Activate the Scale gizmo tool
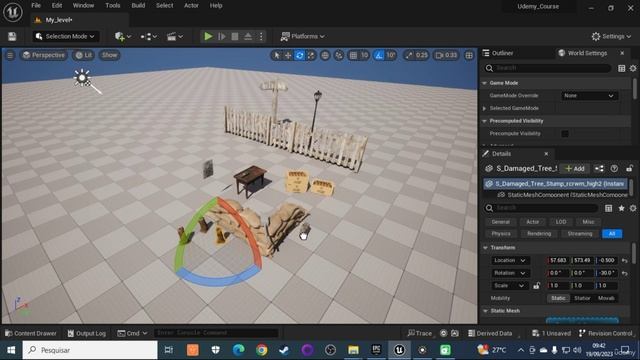The width and height of the screenshot is (640, 360). pyautogui.click(x=311, y=55)
